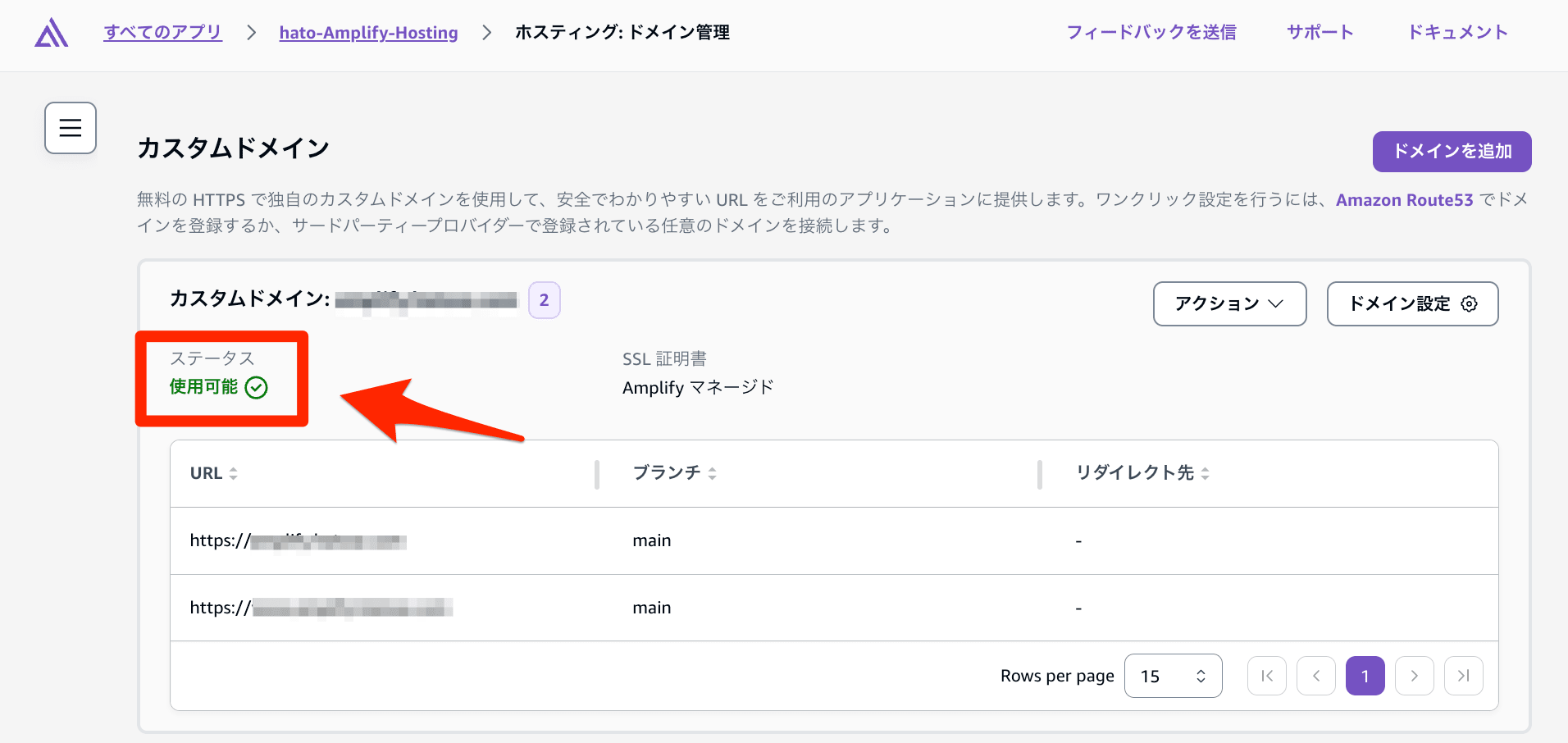Screen dimensions: 1568x743
Task: Click the green available status checkmark icon
Action: (x=257, y=387)
